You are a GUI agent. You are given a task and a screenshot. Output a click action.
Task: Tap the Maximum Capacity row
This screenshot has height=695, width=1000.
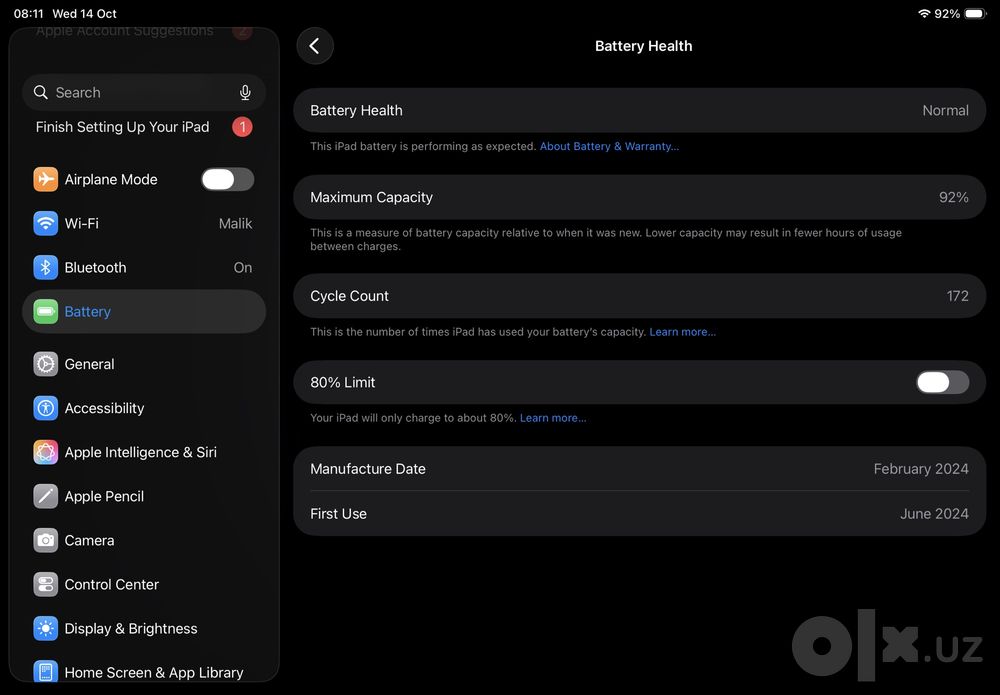pyautogui.click(x=640, y=197)
